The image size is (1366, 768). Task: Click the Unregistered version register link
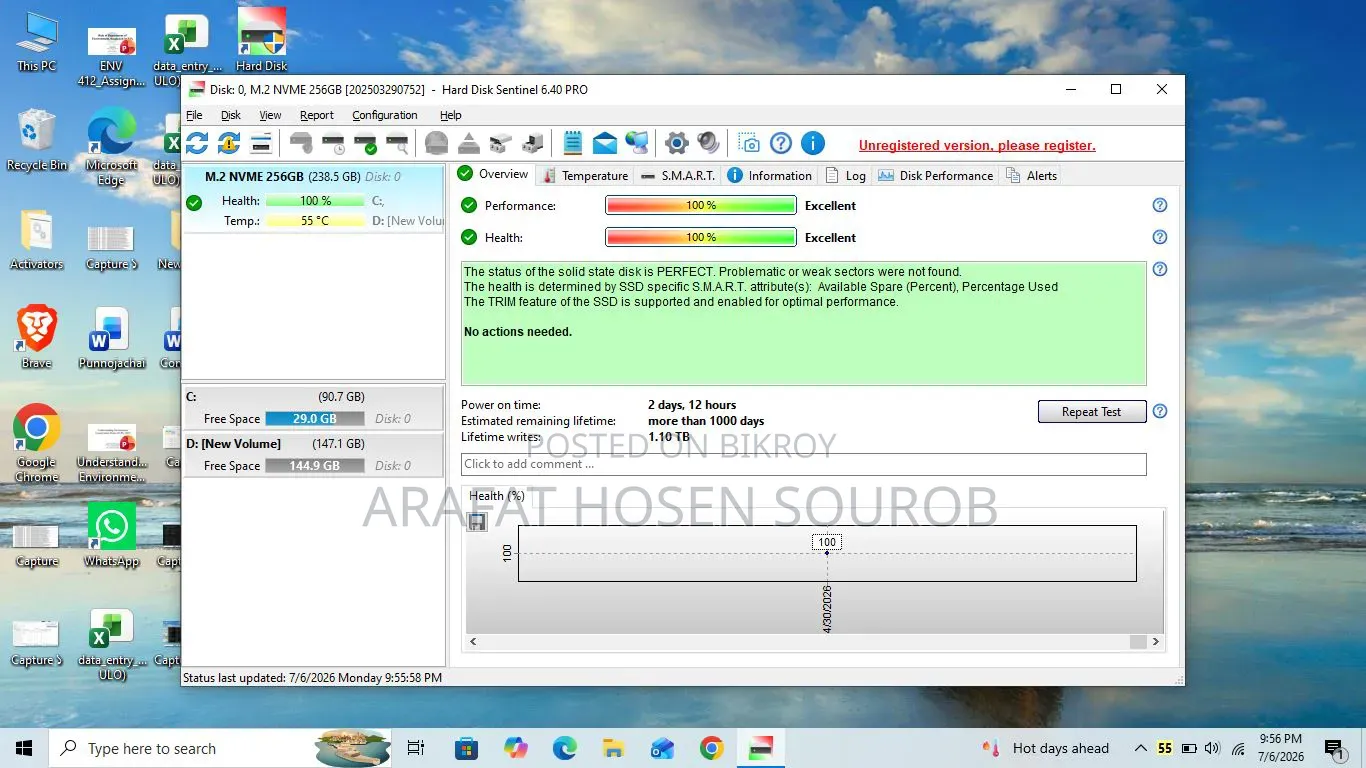coord(977,145)
